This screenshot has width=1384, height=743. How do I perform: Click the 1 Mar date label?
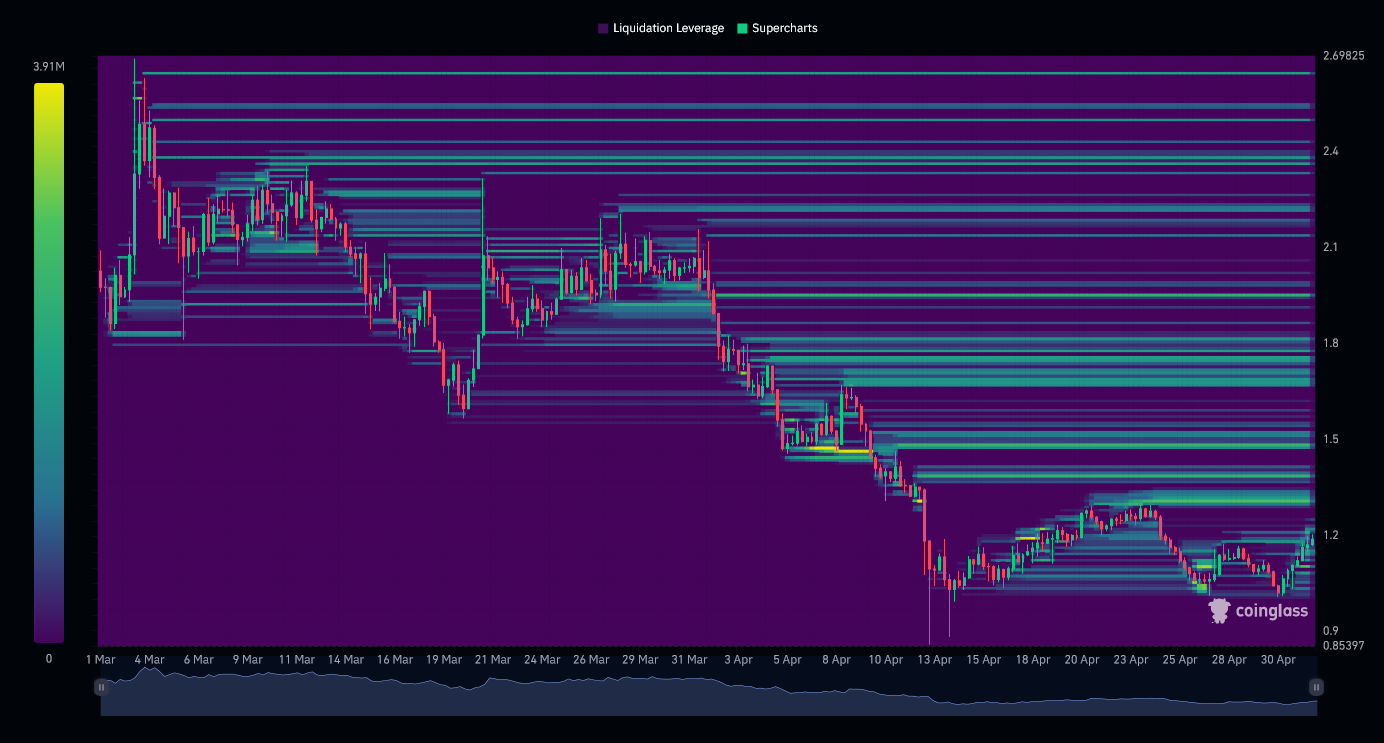point(101,660)
